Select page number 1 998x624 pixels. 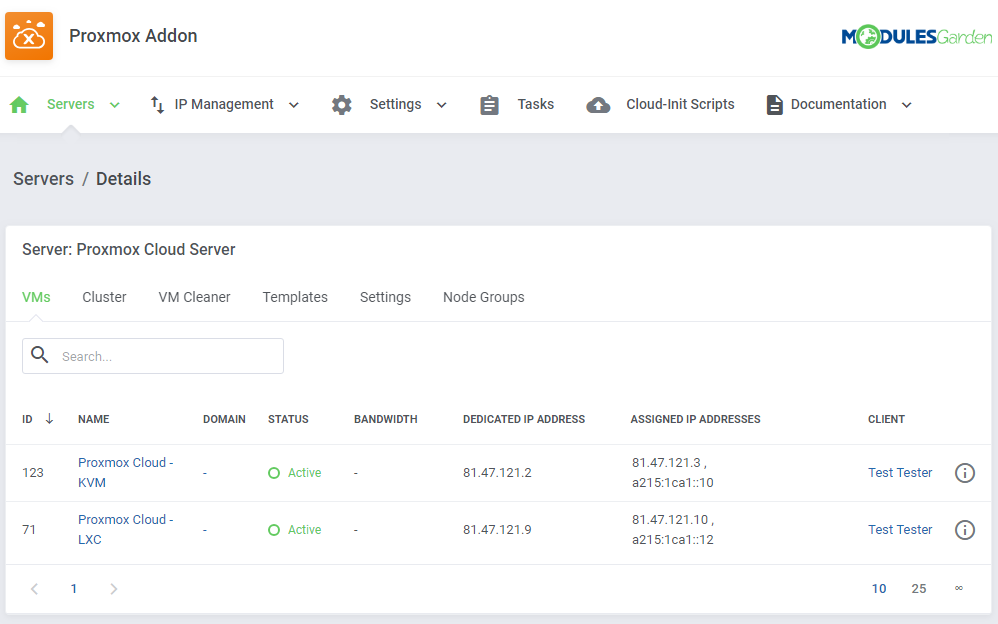[x=74, y=589]
